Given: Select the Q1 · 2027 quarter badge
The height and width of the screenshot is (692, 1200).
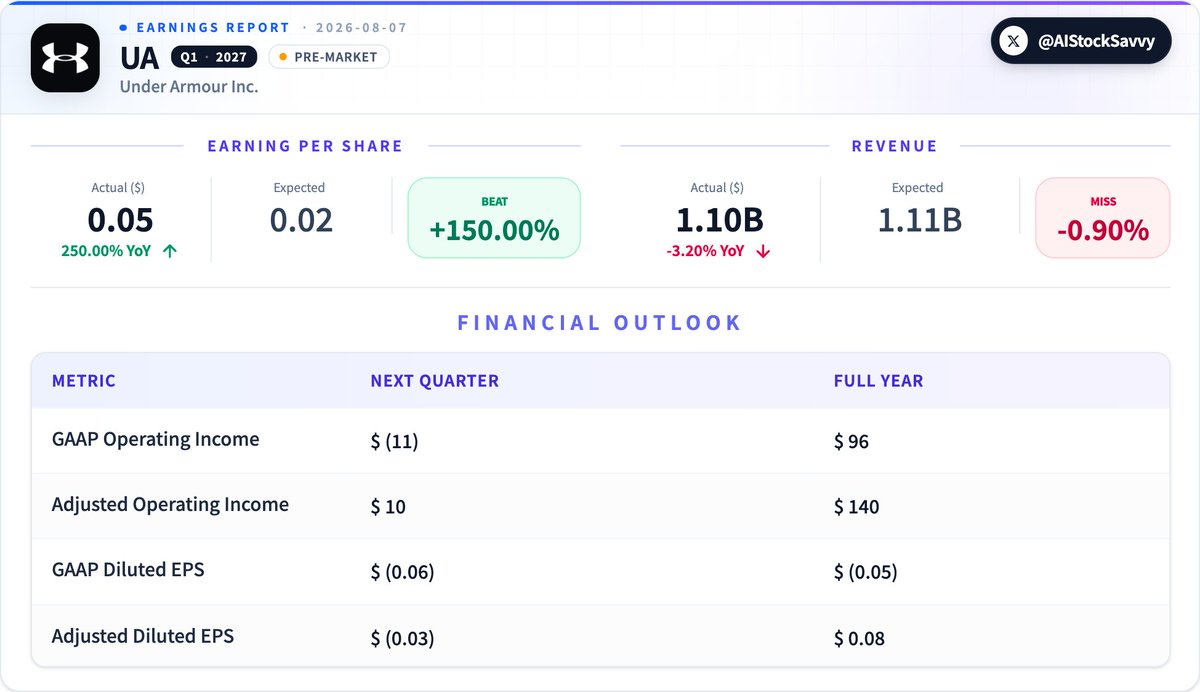Looking at the screenshot, I should [x=214, y=57].
